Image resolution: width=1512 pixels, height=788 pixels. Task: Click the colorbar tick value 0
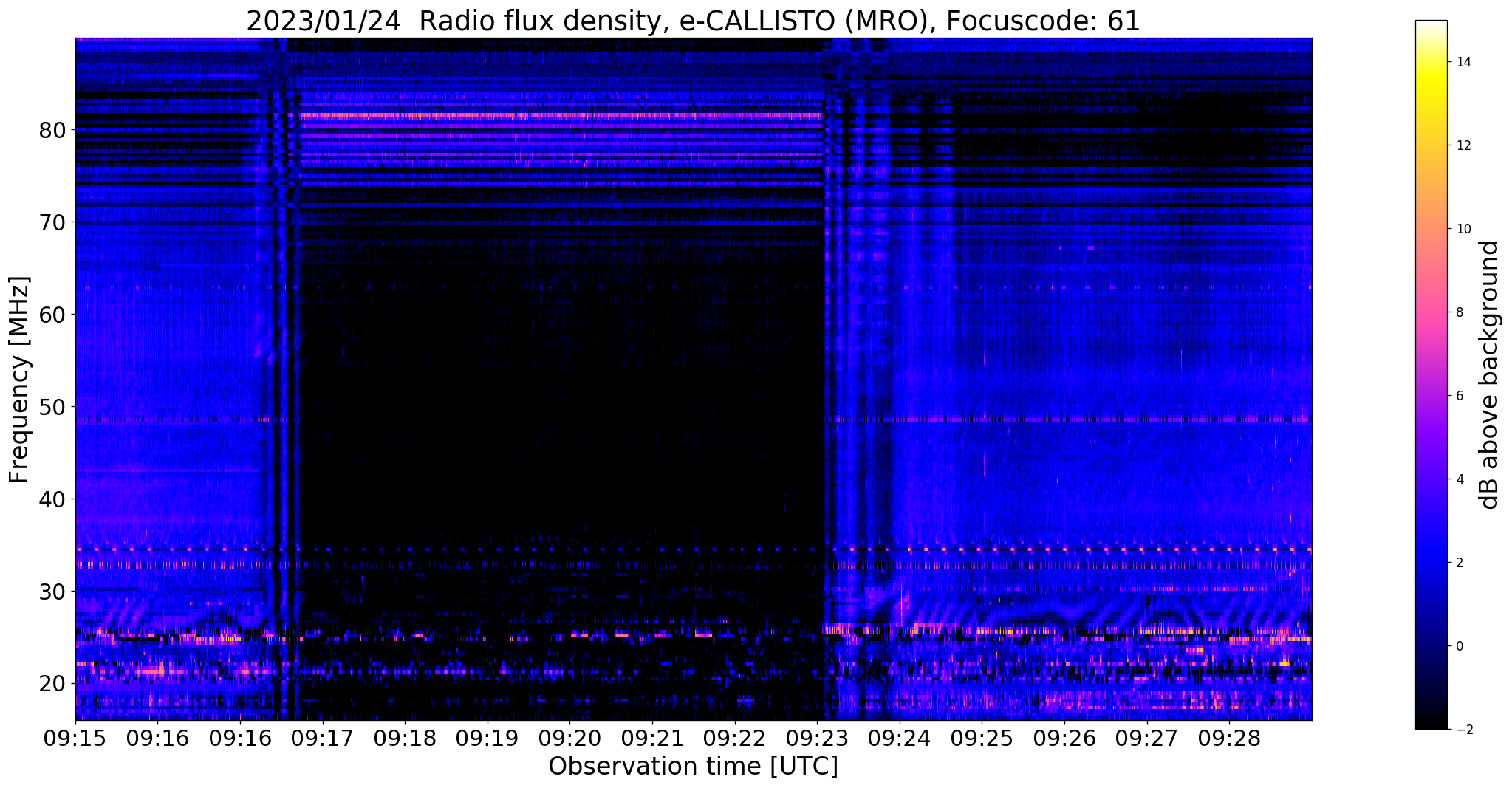[1460, 646]
